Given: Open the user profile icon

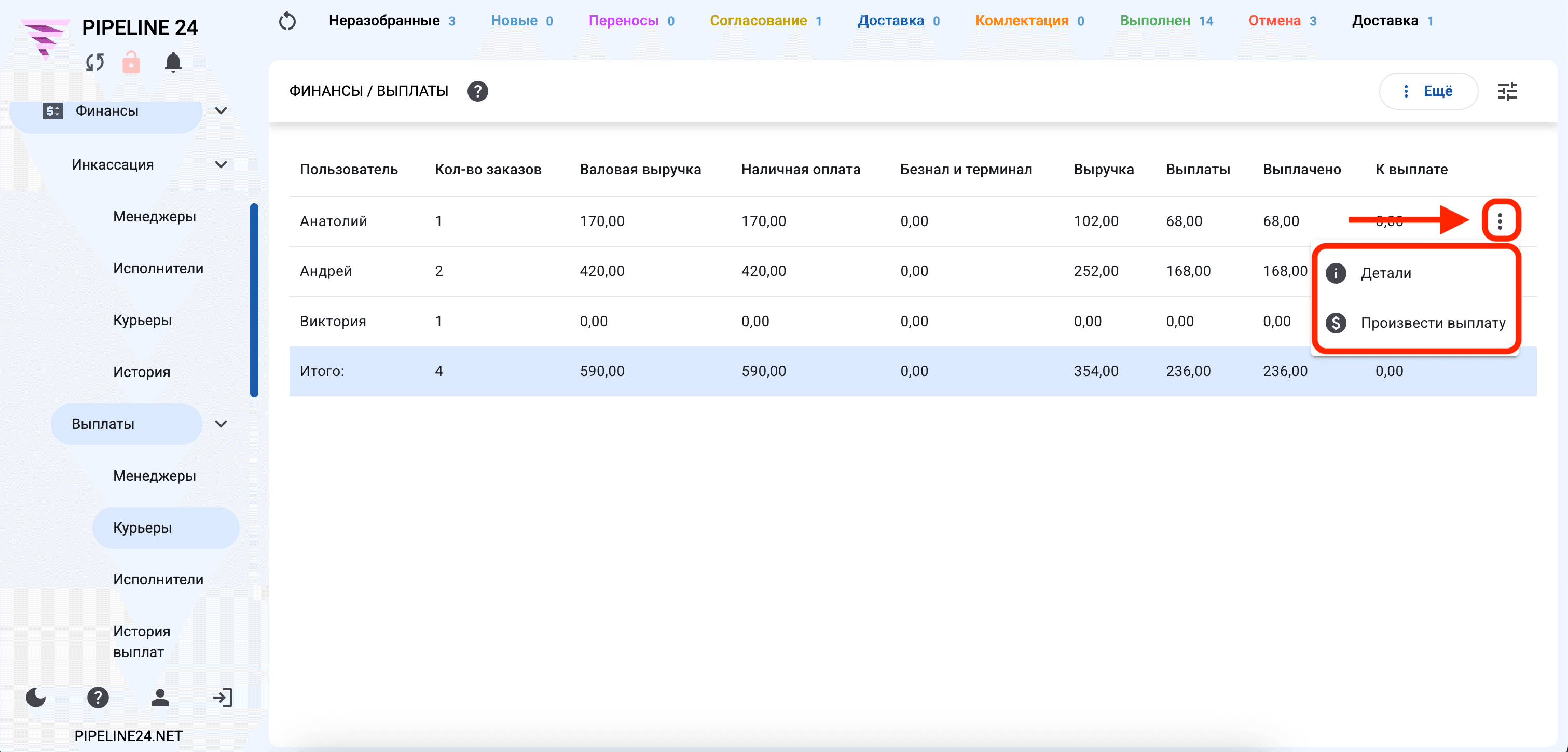Looking at the screenshot, I should coord(160,697).
